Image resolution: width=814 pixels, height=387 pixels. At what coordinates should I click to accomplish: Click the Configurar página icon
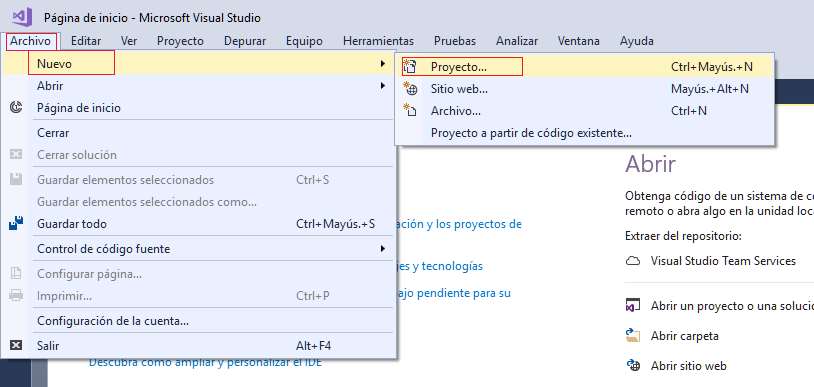pyautogui.click(x=16, y=273)
